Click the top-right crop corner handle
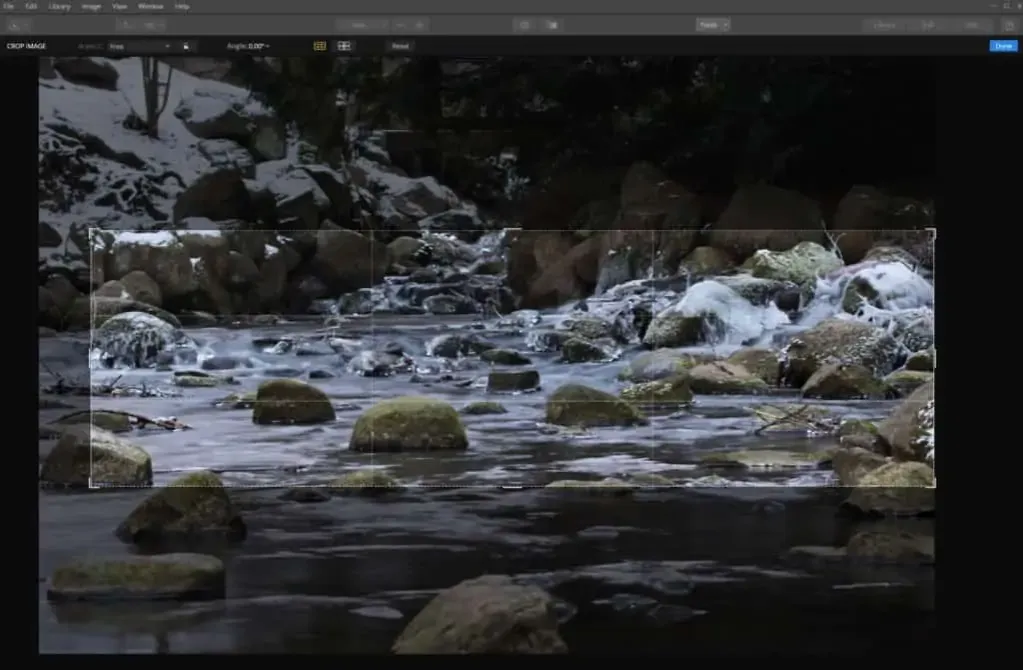1023x670 pixels. [933, 231]
